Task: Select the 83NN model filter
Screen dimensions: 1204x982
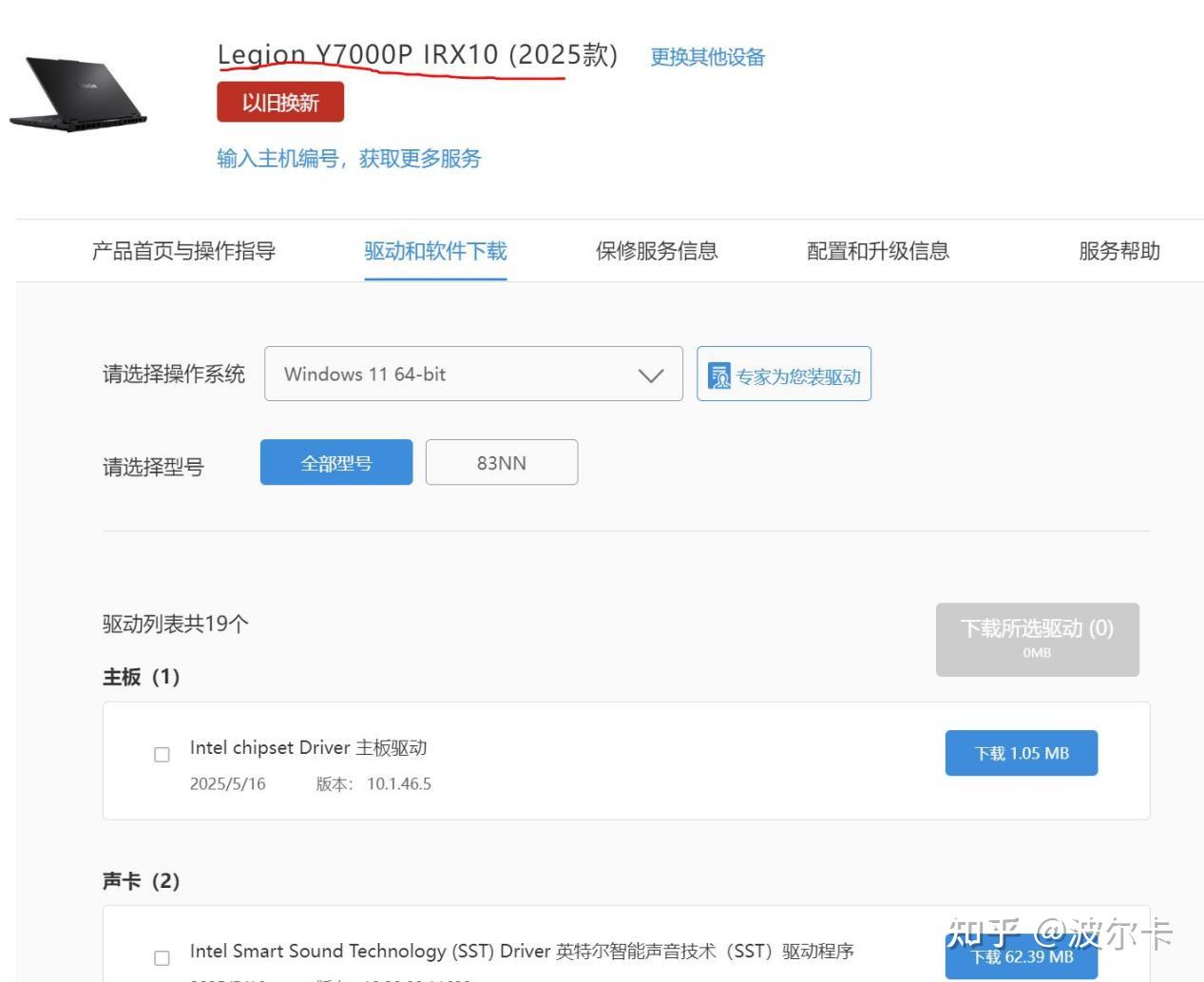Action: point(502,462)
